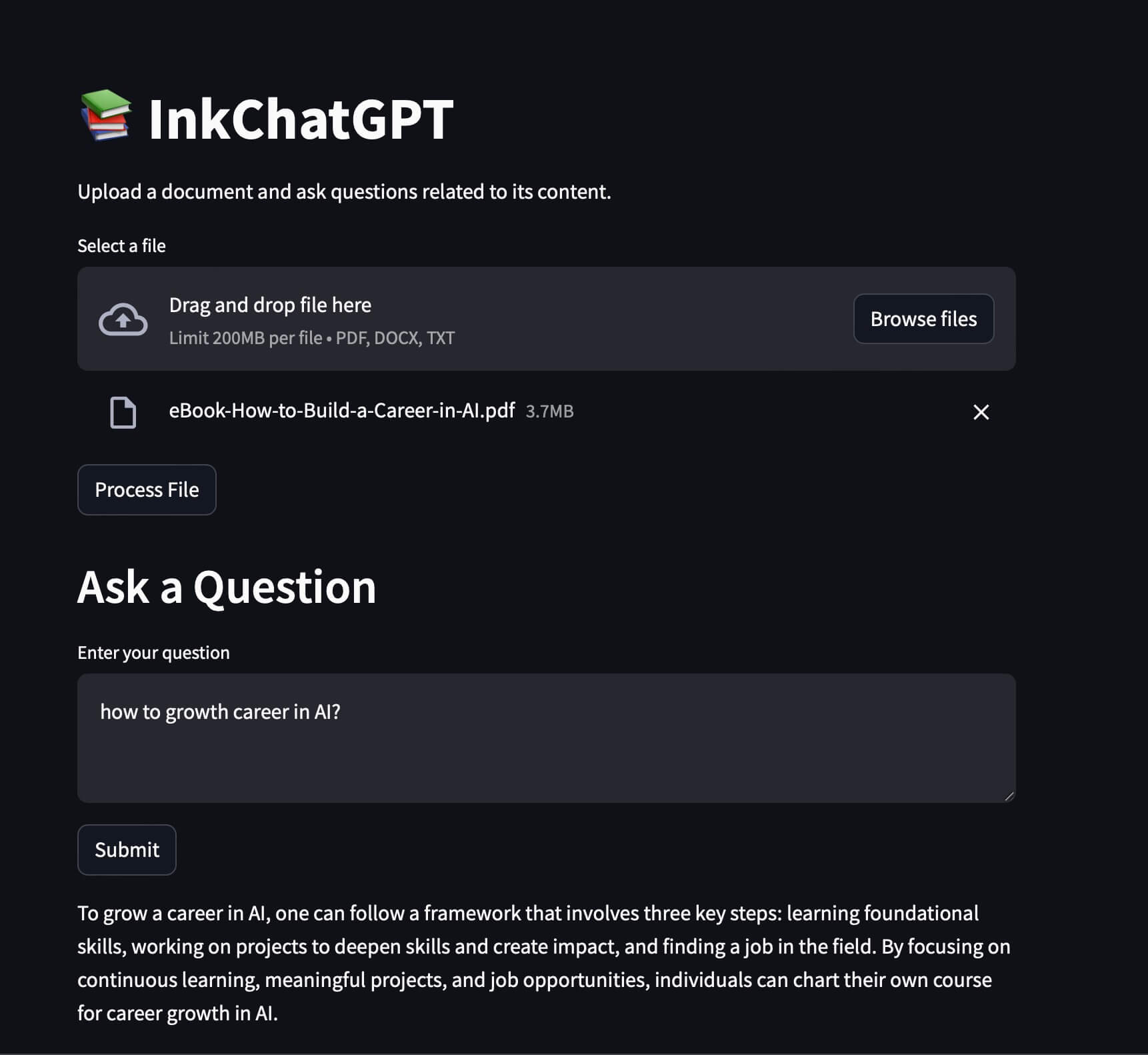Click the 'Upload a document' description text
This screenshot has height=1055, width=1148.
344,192
